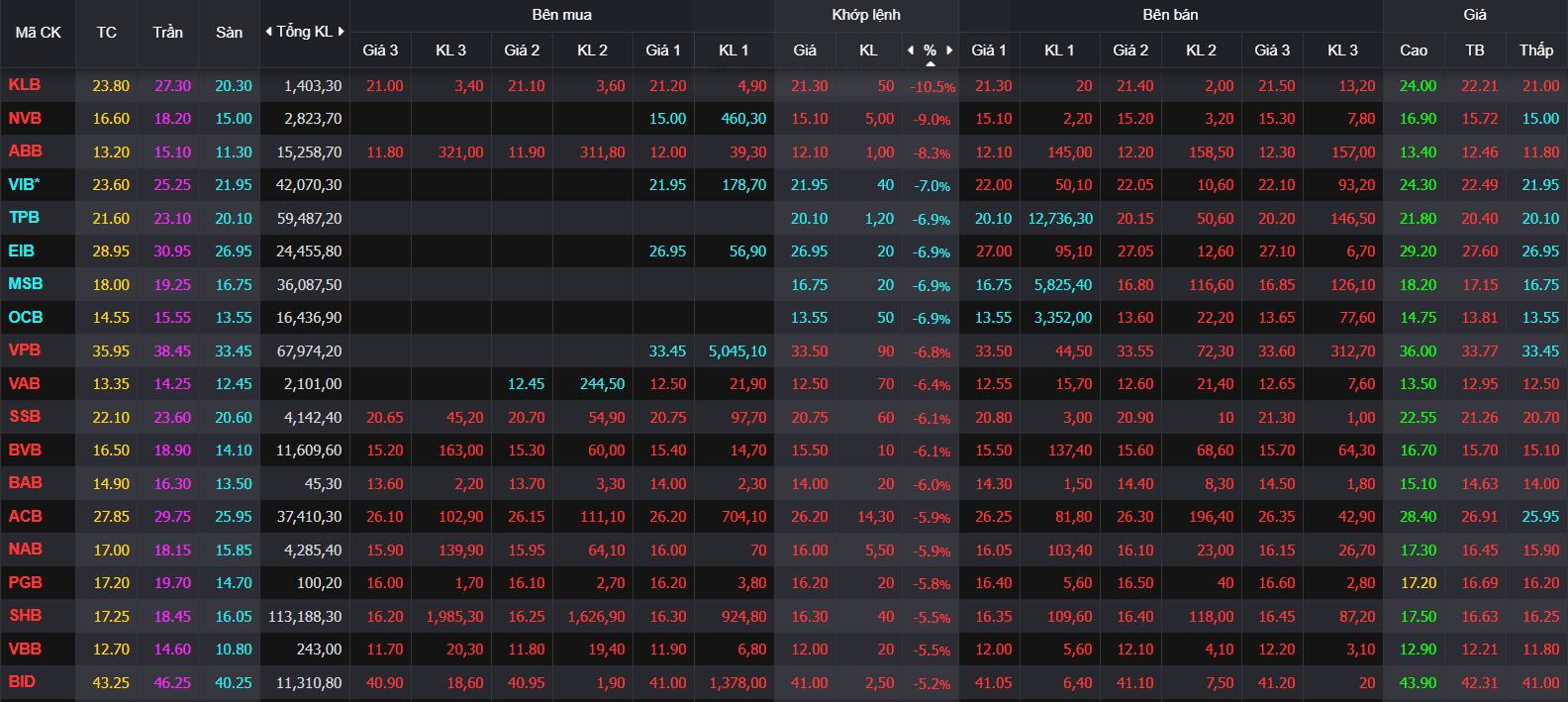Click the Cao high price column header
The height and width of the screenshot is (702, 1568).
(x=1414, y=50)
